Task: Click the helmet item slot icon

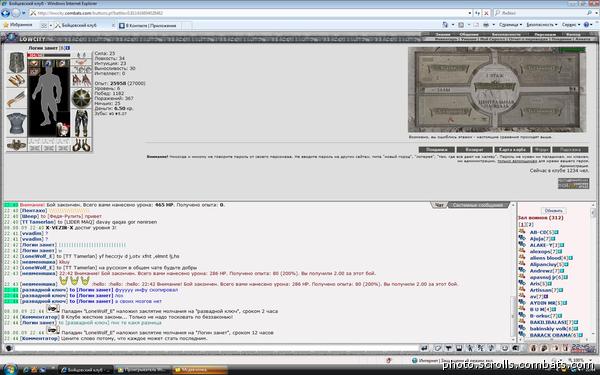Action: [16, 62]
